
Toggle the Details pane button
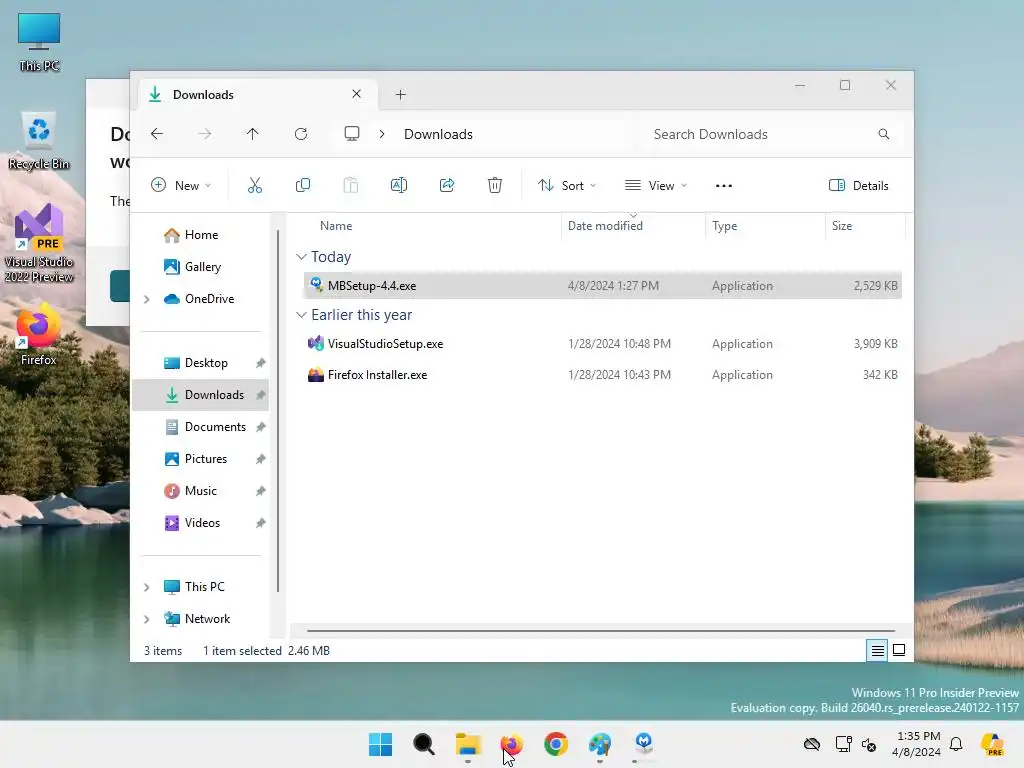click(x=858, y=185)
